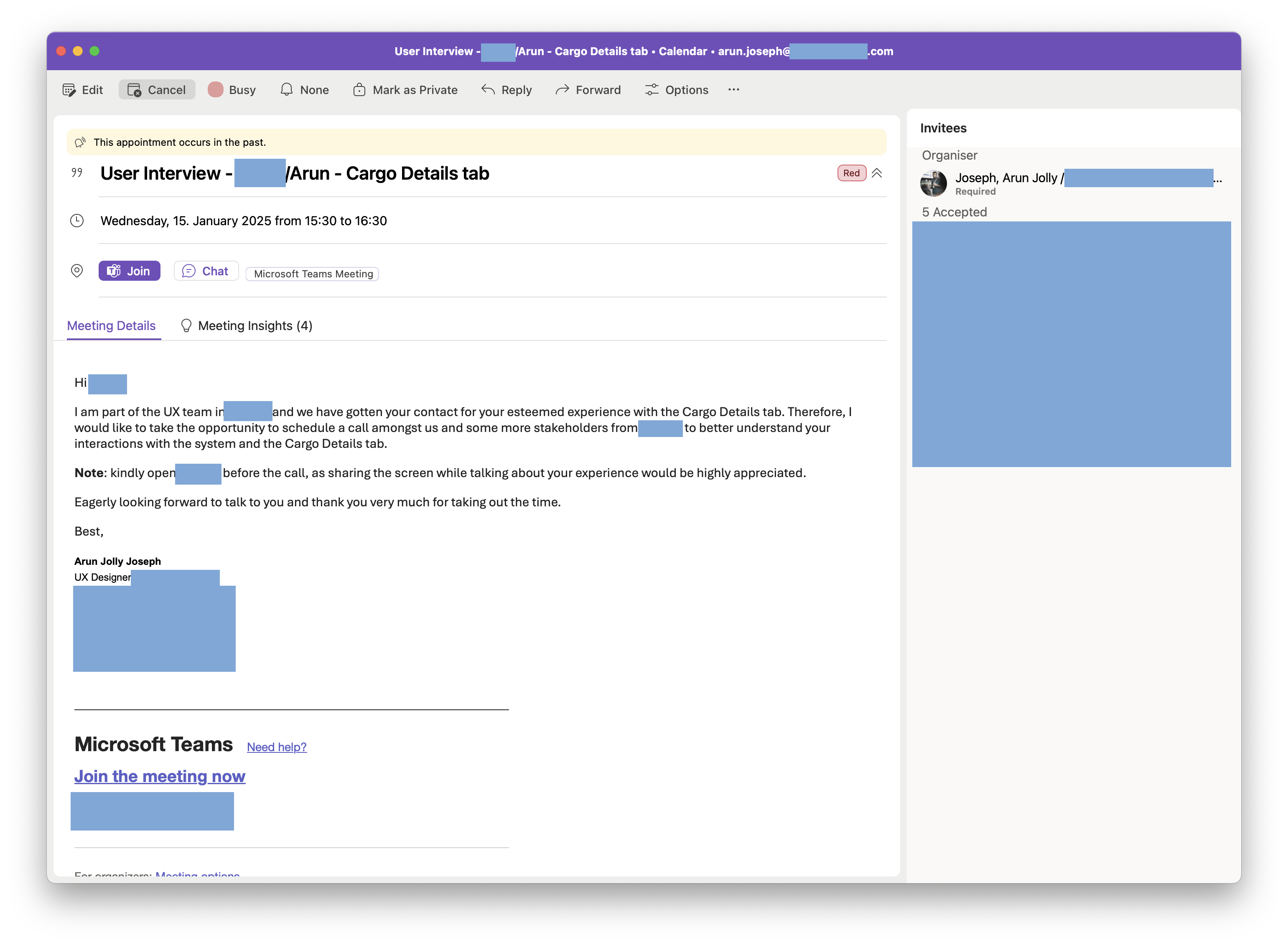The image size is (1288, 945).
Task: Open the meeting Chat
Action: pyautogui.click(x=206, y=271)
